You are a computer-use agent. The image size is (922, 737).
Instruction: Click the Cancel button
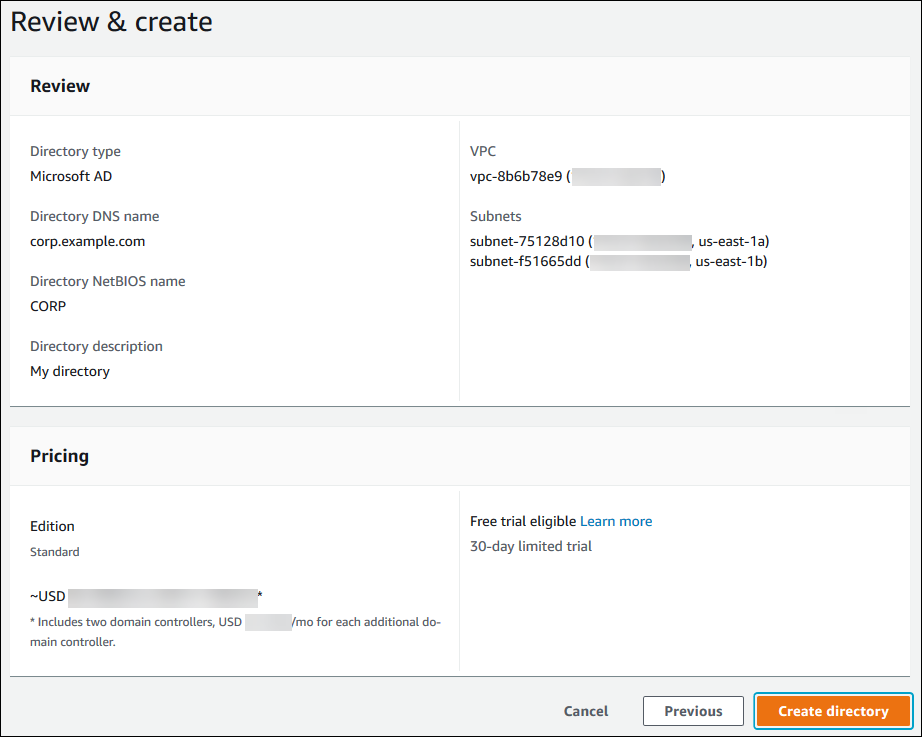(x=585, y=711)
